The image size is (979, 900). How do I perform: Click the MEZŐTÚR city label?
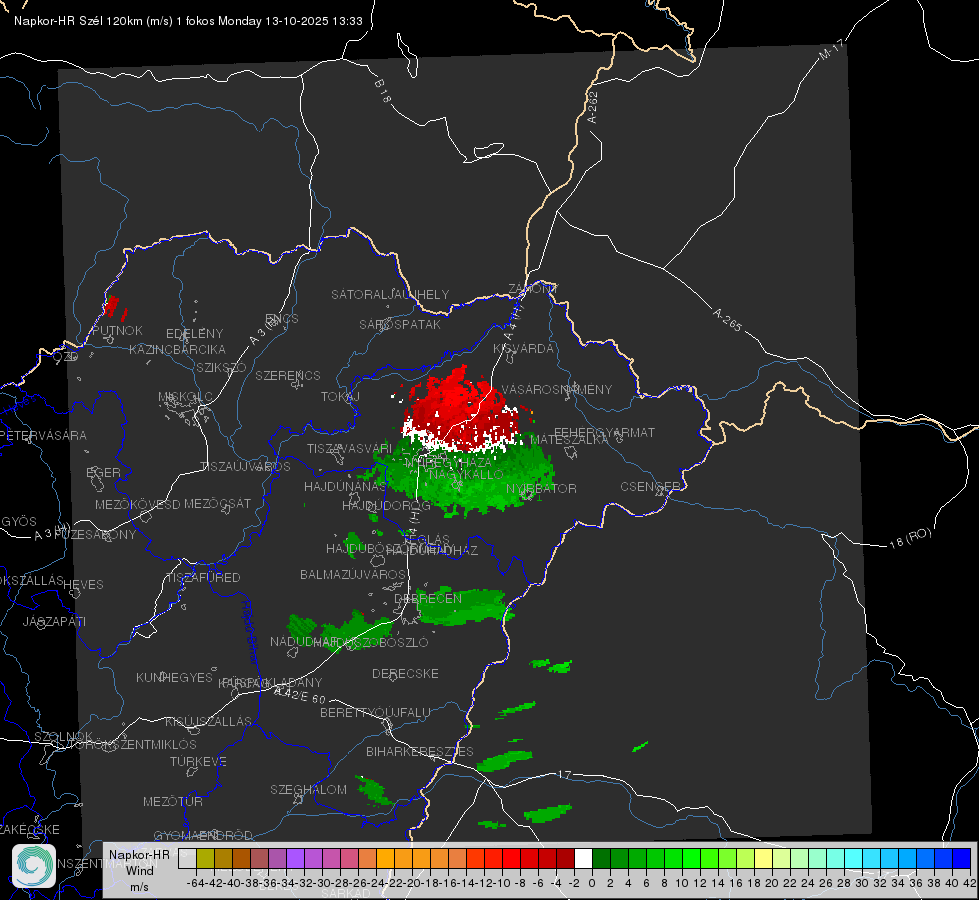pyautogui.click(x=173, y=801)
